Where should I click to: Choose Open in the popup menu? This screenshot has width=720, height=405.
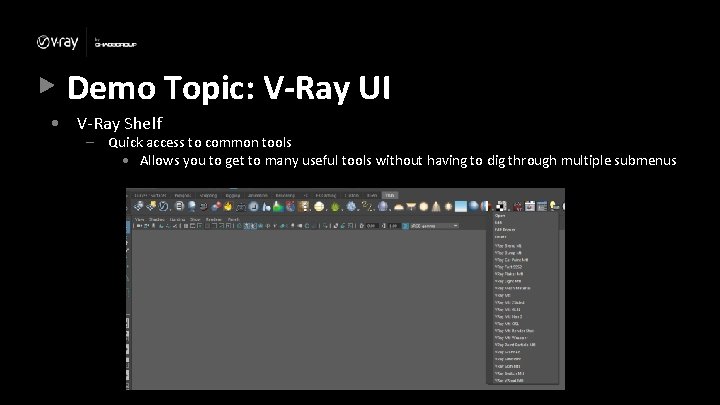pyautogui.click(x=500, y=215)
